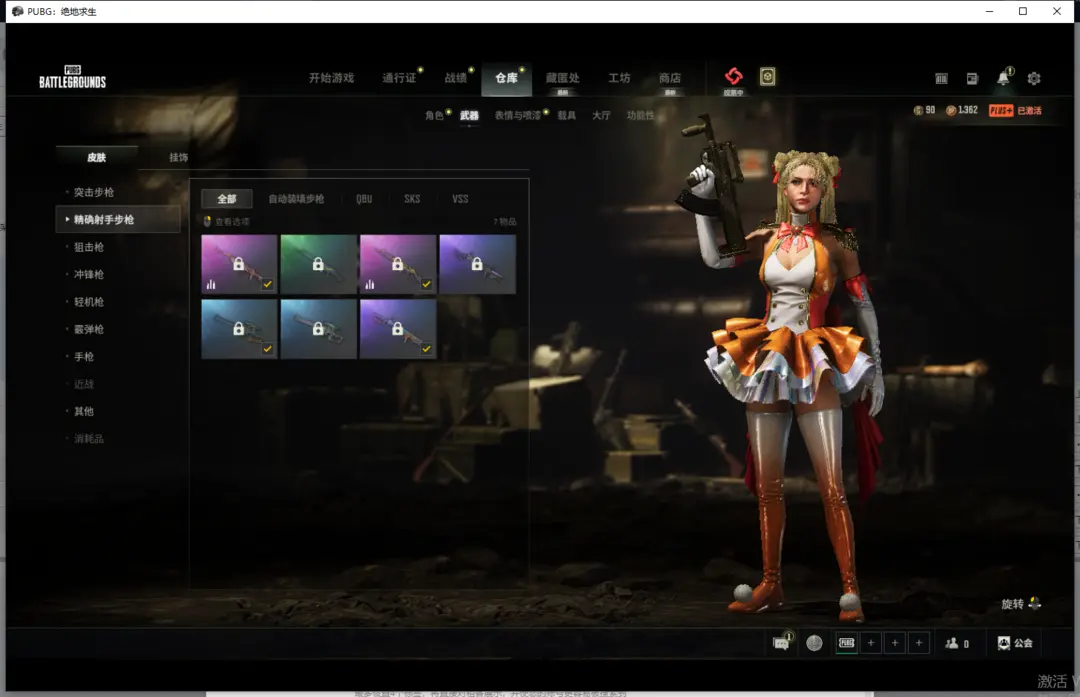Image resolution: width=1080 pixels, height=697 pixels.
Task: Open the settings gear
Action: (x=1034, y=79)
